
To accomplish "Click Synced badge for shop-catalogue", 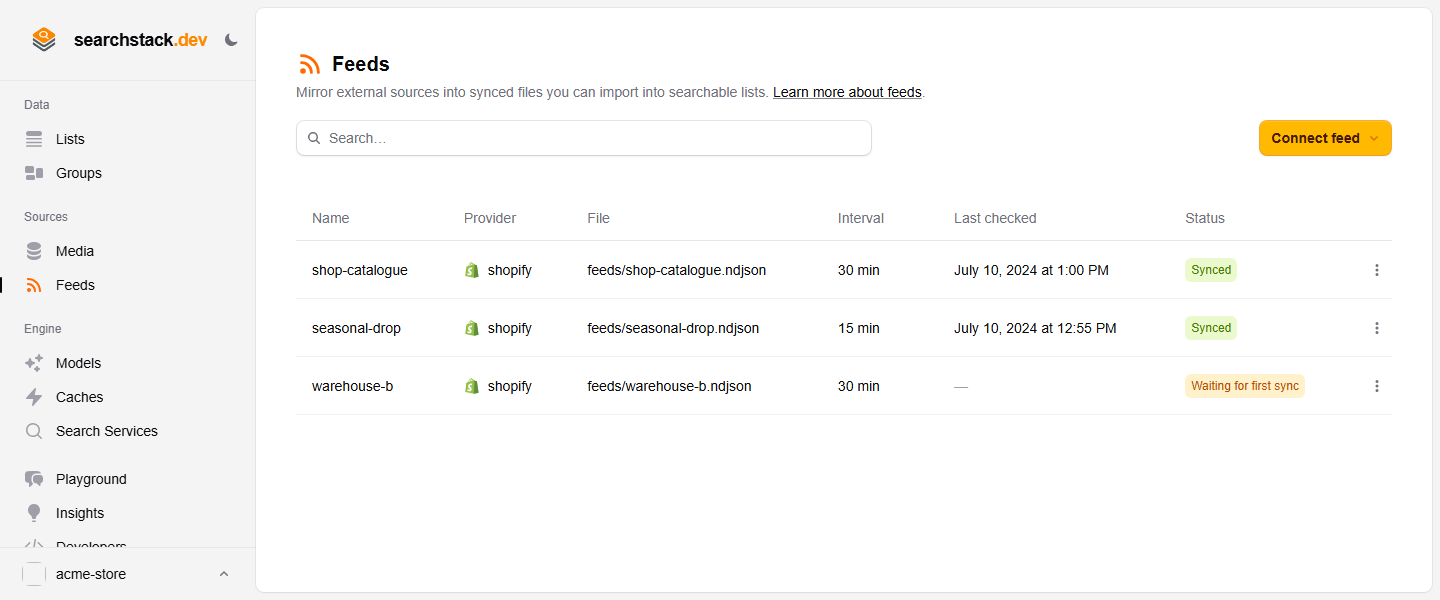I will click(x=1211, y=270).
